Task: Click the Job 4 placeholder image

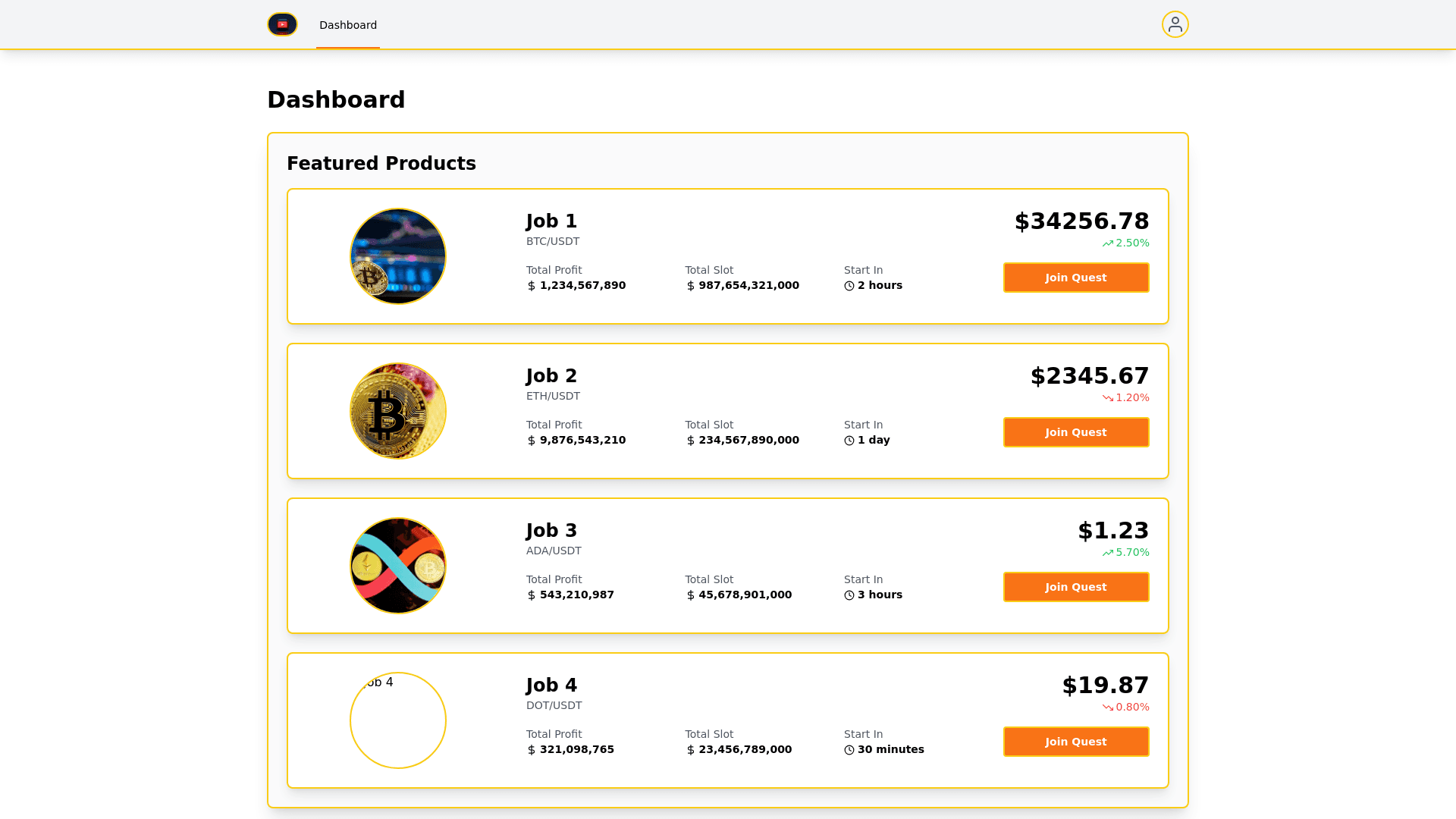Action: click(x=398, y=720)
